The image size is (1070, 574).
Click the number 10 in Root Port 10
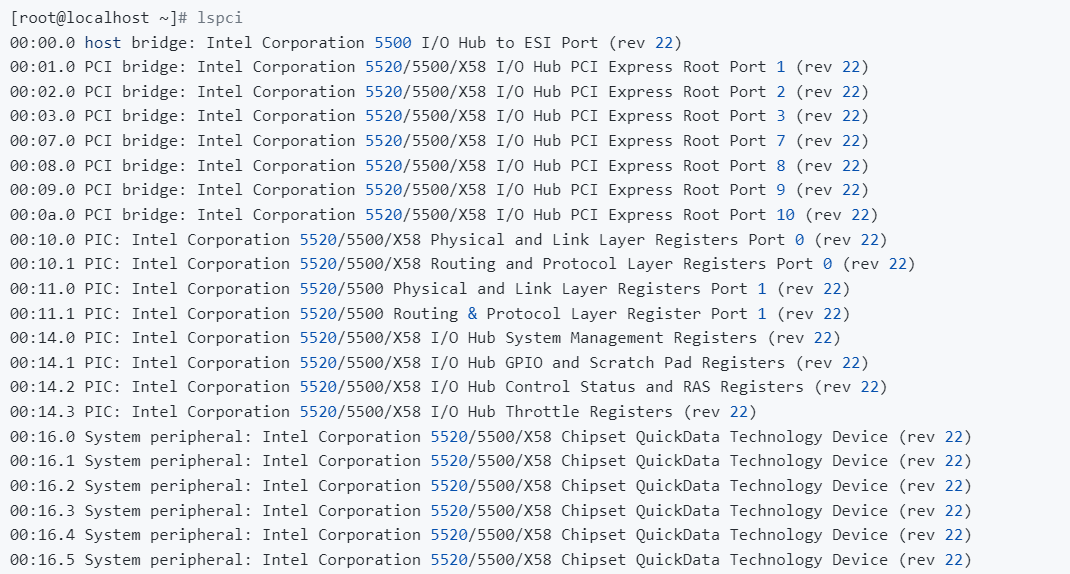coord(785,215)
